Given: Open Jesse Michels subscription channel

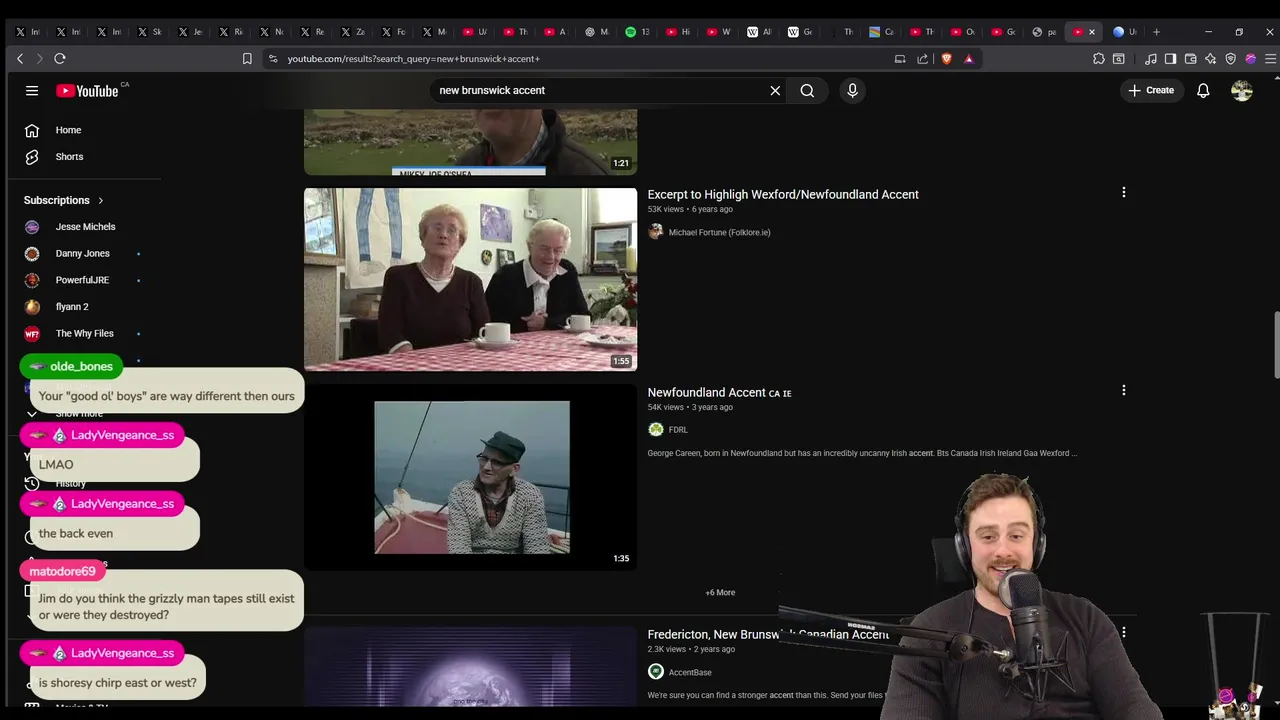Looking at the screenshot, I should pyautogui.click(x=84, y=227).
